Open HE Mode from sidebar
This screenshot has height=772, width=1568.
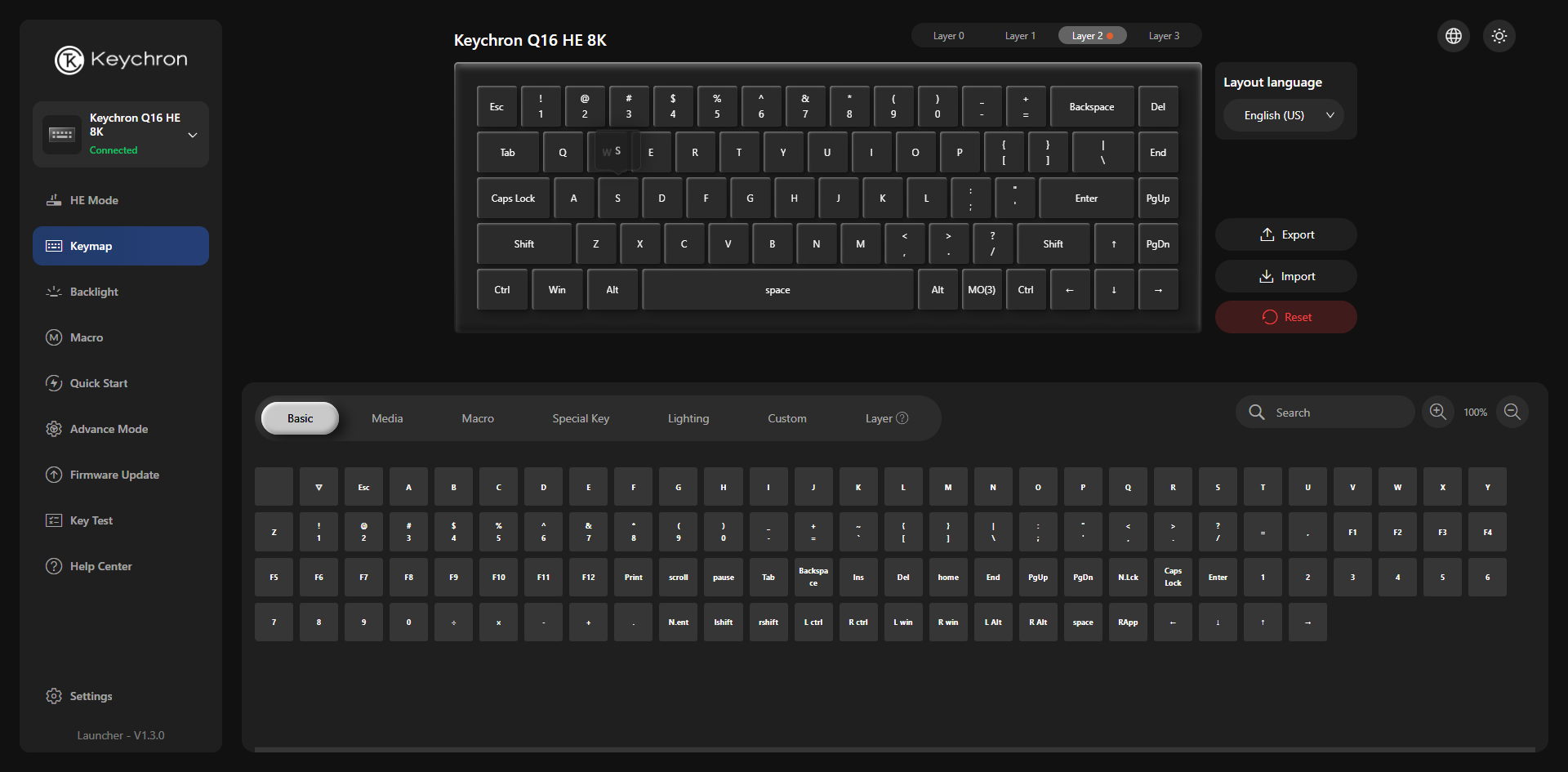94,200
